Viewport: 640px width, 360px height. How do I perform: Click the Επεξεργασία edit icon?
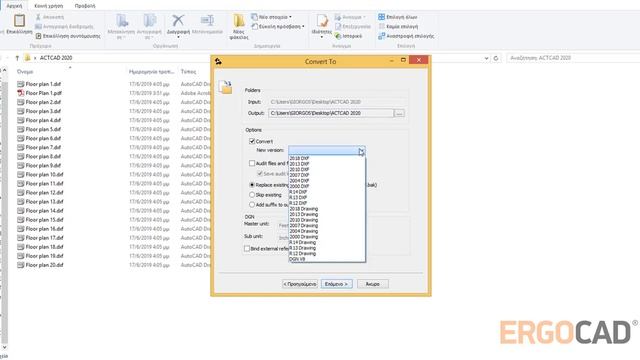pos(338,27)
